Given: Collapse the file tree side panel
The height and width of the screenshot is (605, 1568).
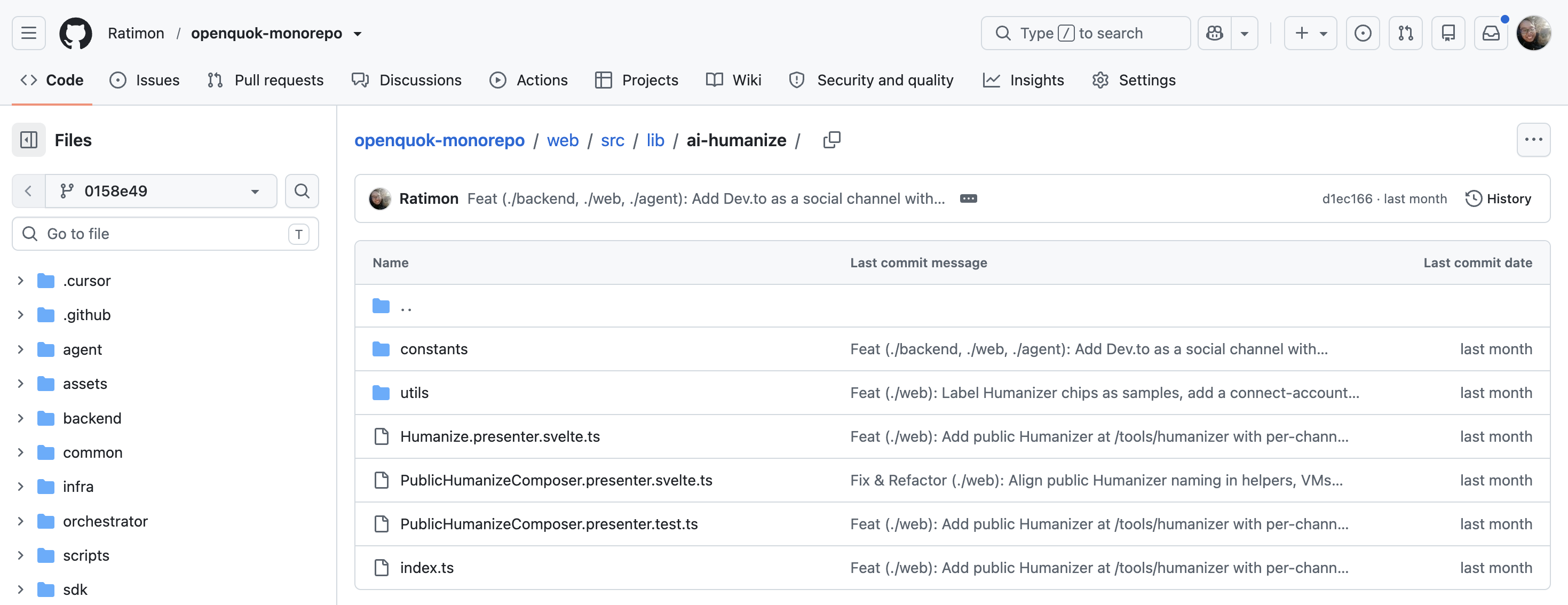Looking at the screenshot, I should point(29,140).
